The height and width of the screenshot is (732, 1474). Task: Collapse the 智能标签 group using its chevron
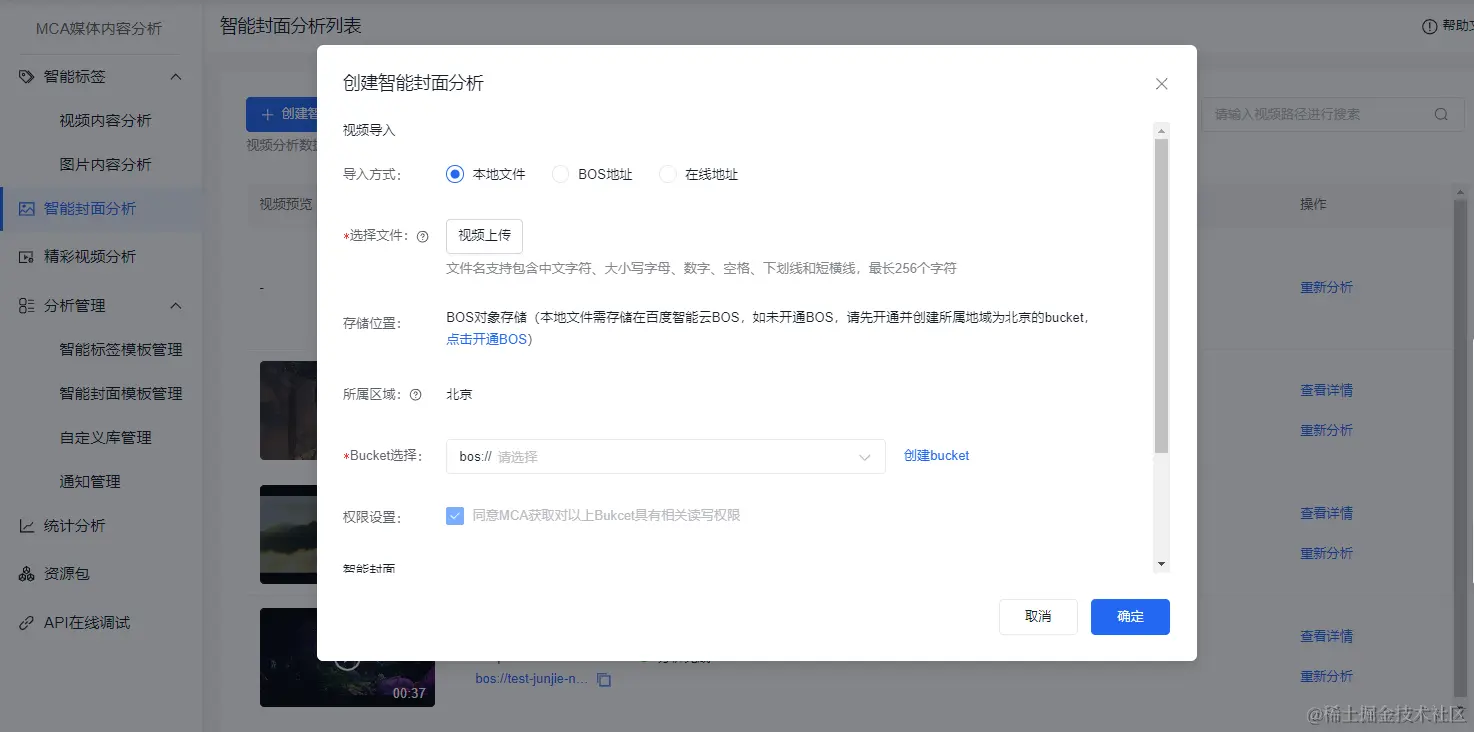tap(176, 77)
